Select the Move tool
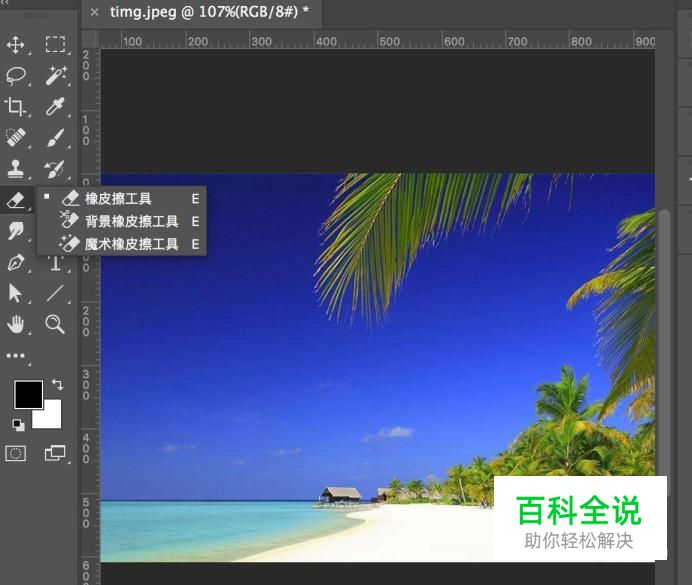Image resolution: width=692 pixels, height=585 pixels. coord(15,45)
